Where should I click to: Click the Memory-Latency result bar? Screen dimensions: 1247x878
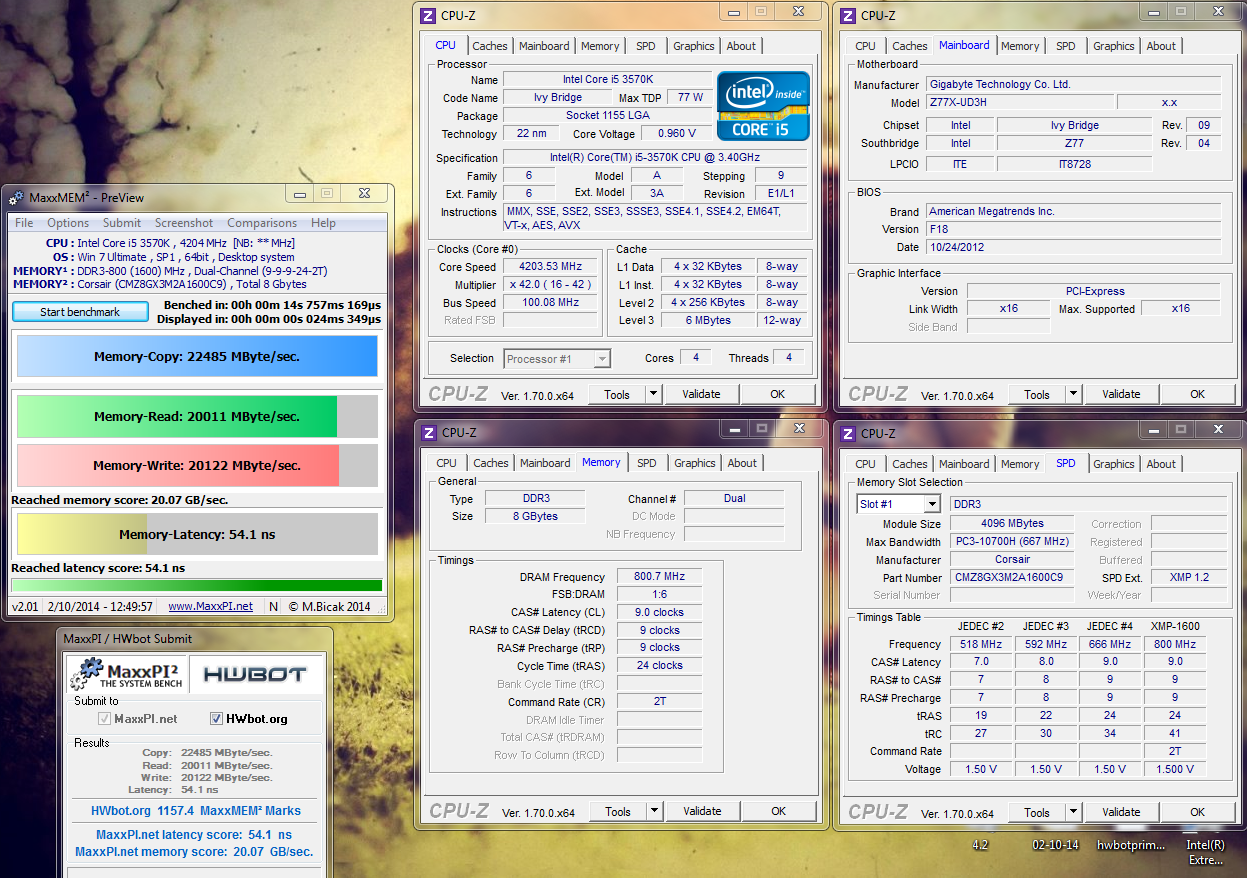point(197,534)
